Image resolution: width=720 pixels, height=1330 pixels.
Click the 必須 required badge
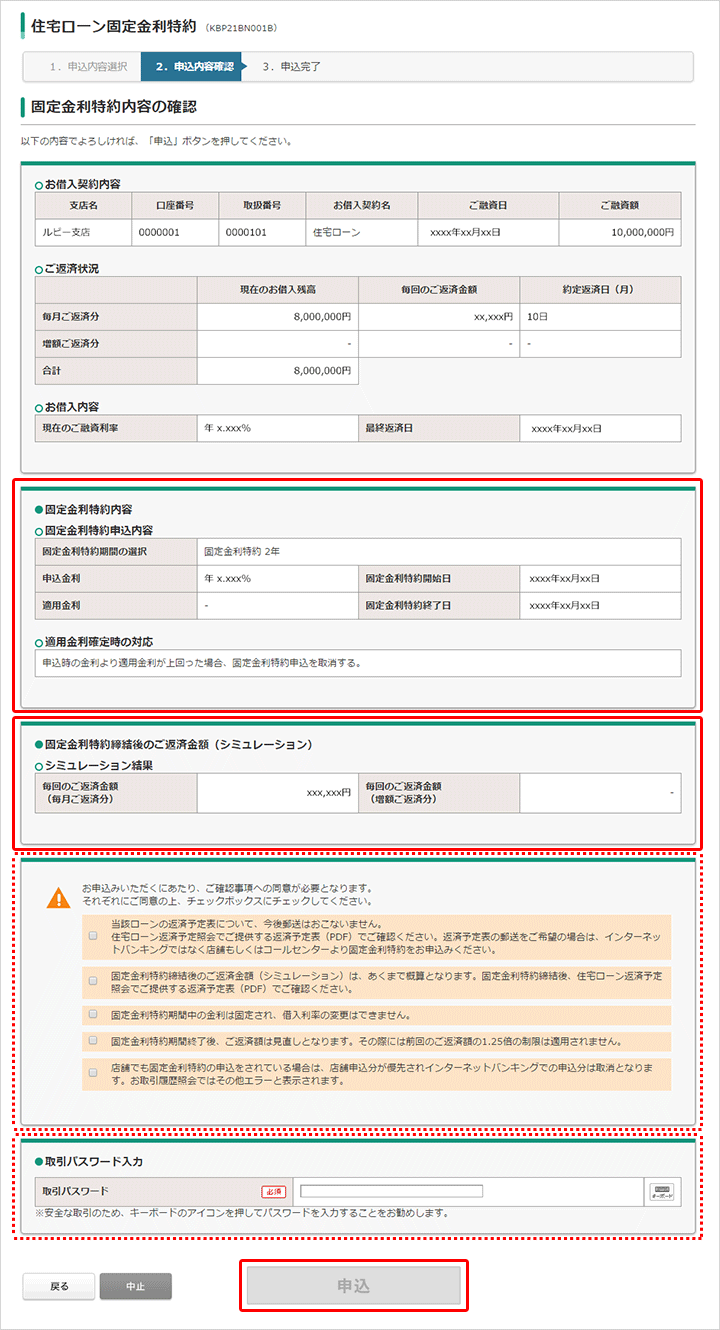pyautogui.click(x=274, y=1191)
